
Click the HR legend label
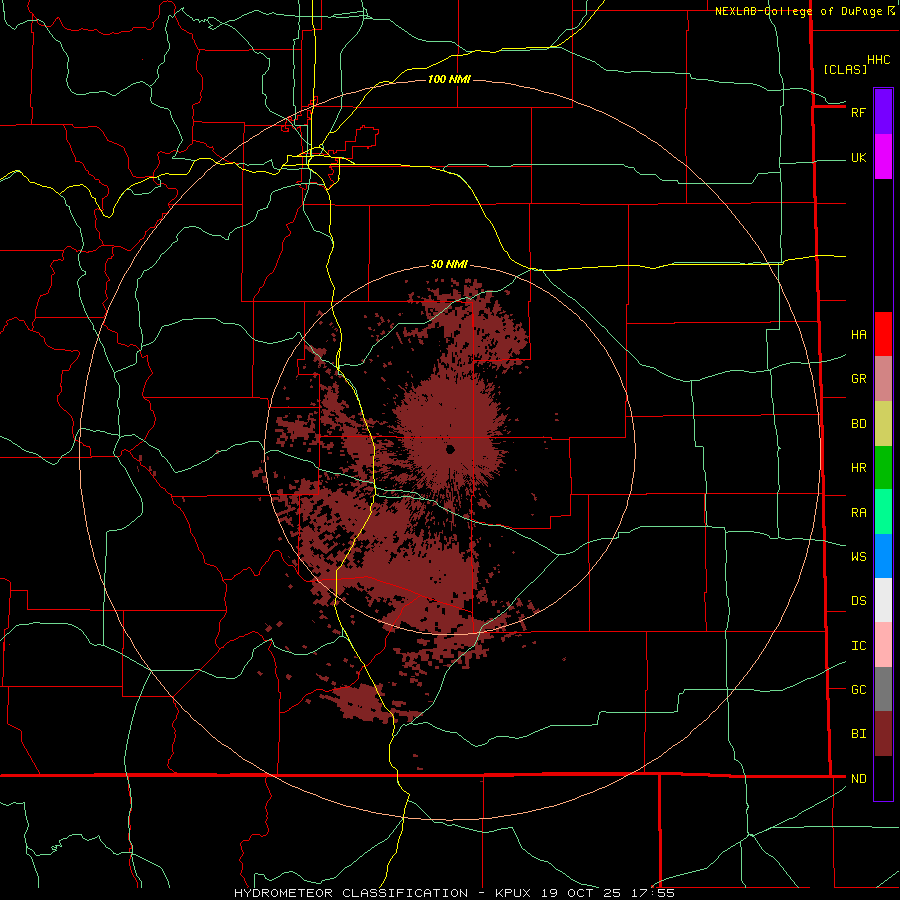point(858,468)
